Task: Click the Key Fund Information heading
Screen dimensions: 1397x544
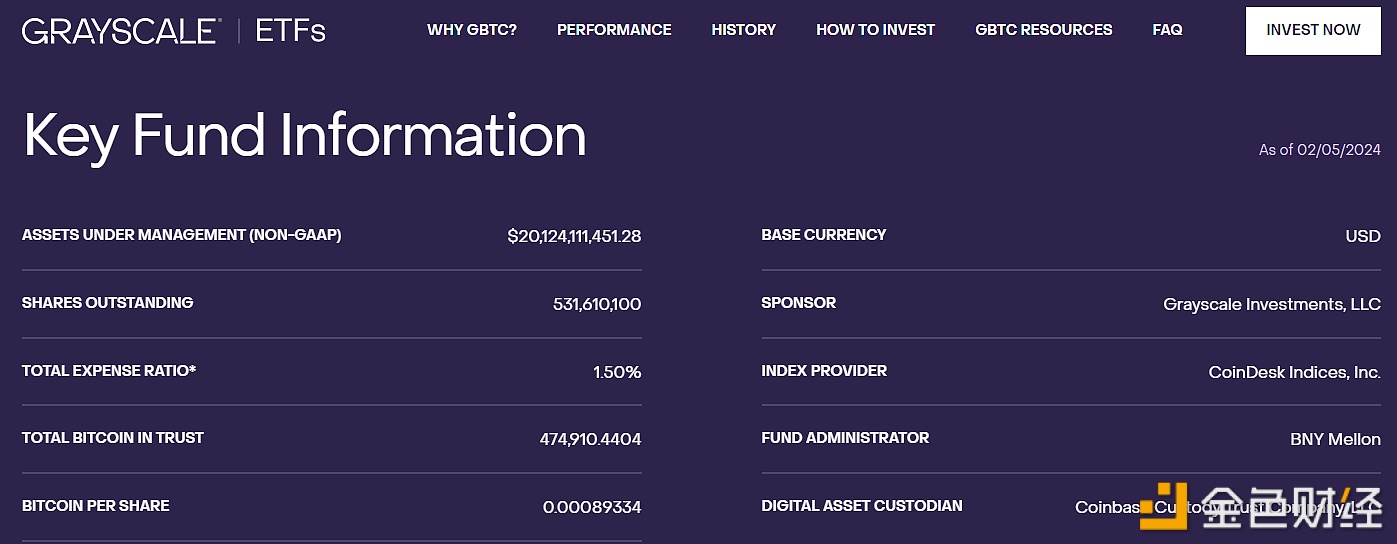Action: point(304,136)
